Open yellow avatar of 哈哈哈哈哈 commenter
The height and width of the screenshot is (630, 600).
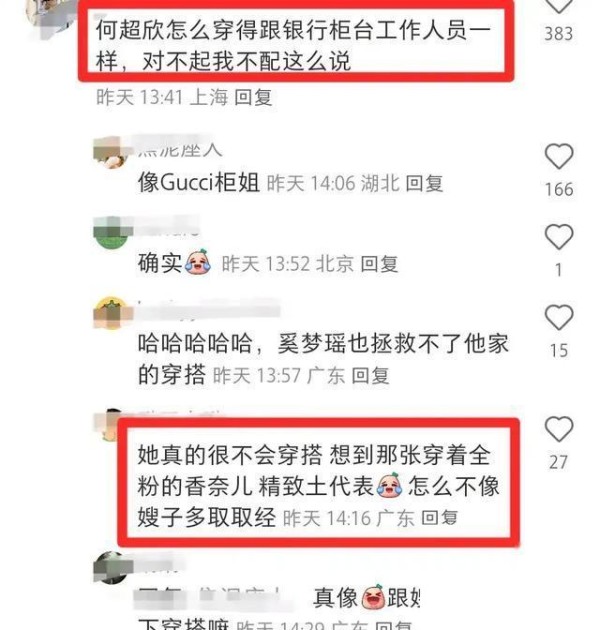112,313
